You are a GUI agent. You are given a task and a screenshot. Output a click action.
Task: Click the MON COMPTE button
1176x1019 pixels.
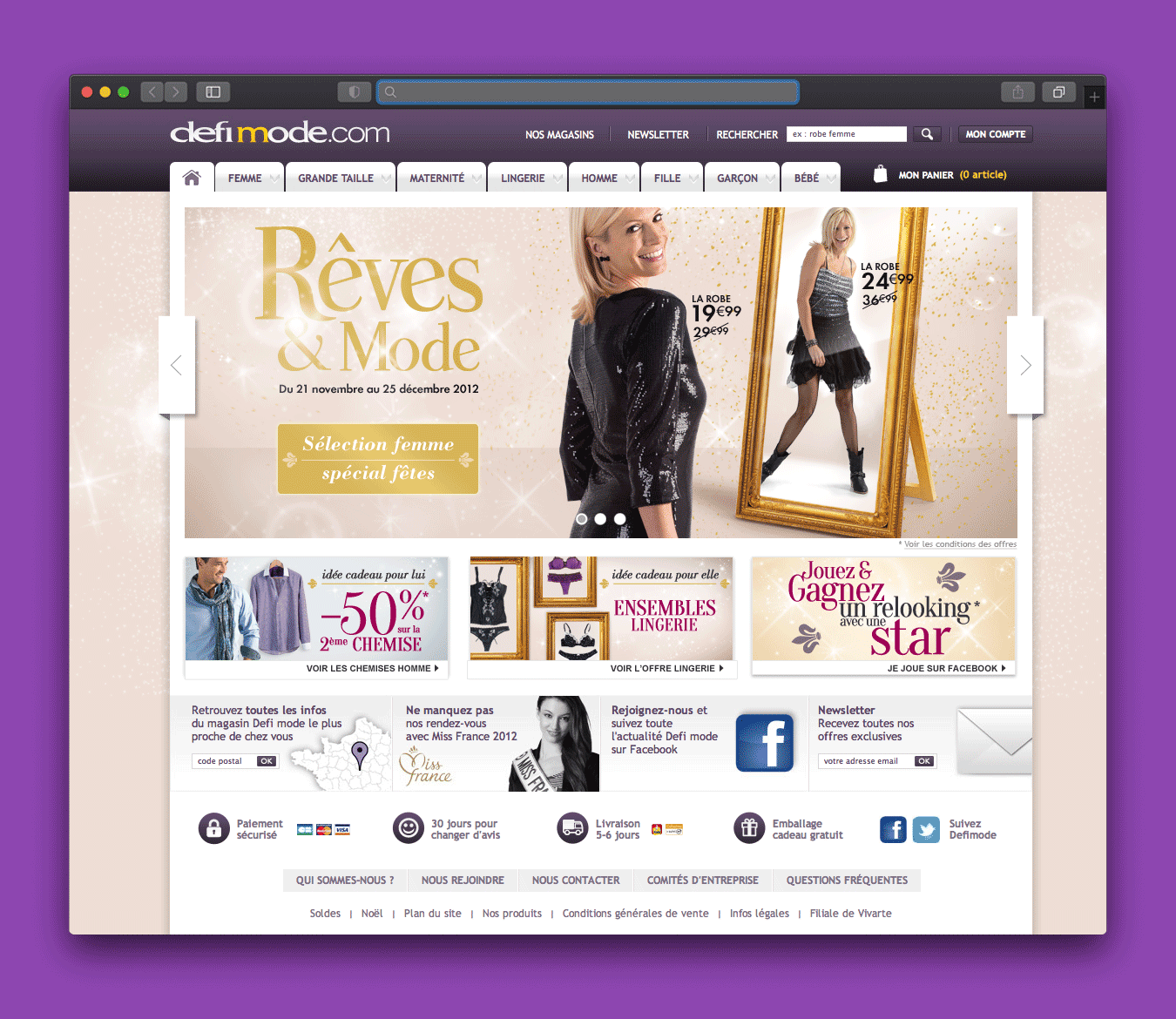coord(995,134)
